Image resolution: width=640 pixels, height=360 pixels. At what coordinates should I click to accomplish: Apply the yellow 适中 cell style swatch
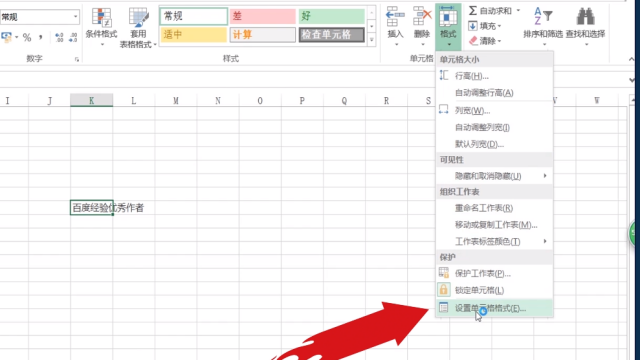point(193,35)
